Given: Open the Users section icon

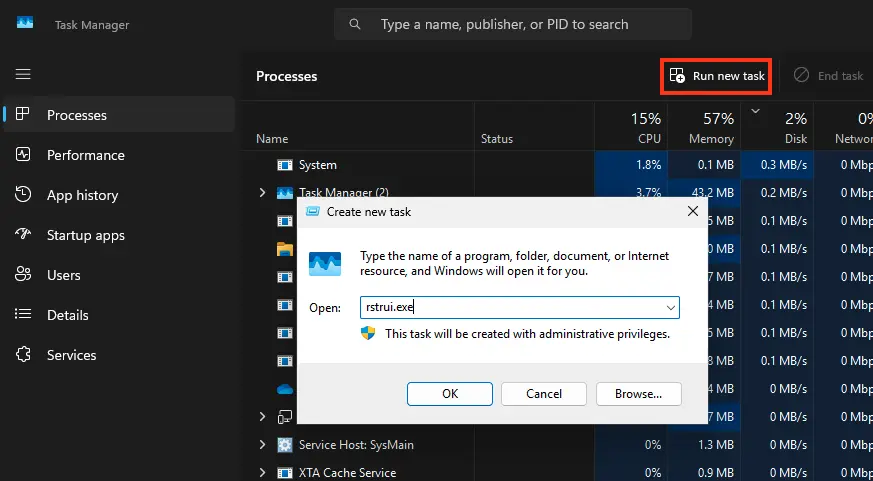Looking at the screenshot, I should click(x=24, y=275).
